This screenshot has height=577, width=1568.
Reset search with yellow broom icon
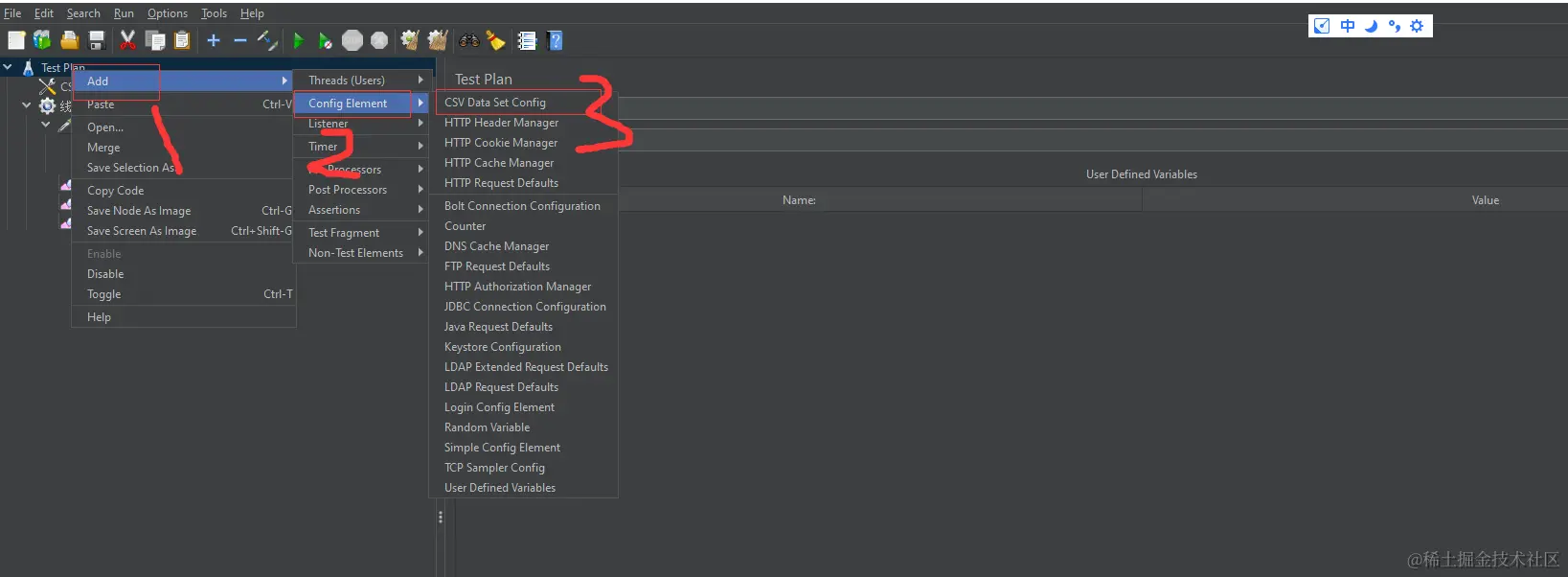[495, 40]
